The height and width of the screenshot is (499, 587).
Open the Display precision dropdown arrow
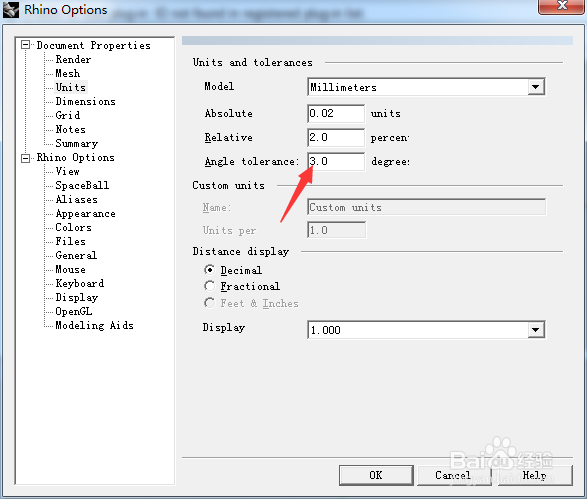pyautogui.click(x=536, y=330)
